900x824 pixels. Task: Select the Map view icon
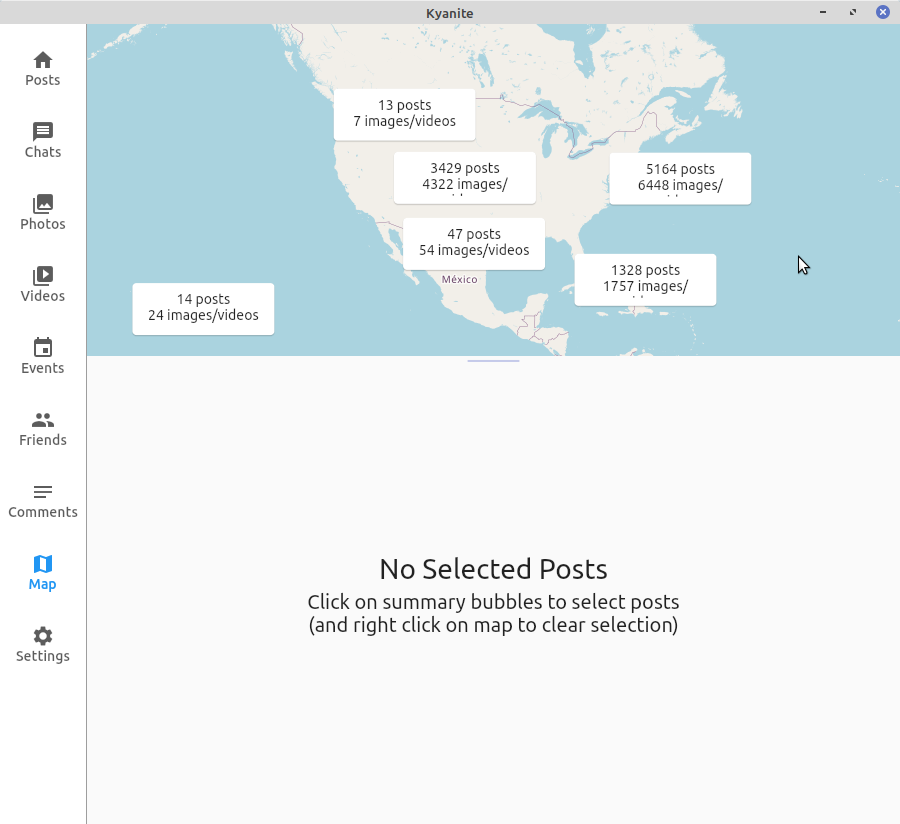point(43,564)
